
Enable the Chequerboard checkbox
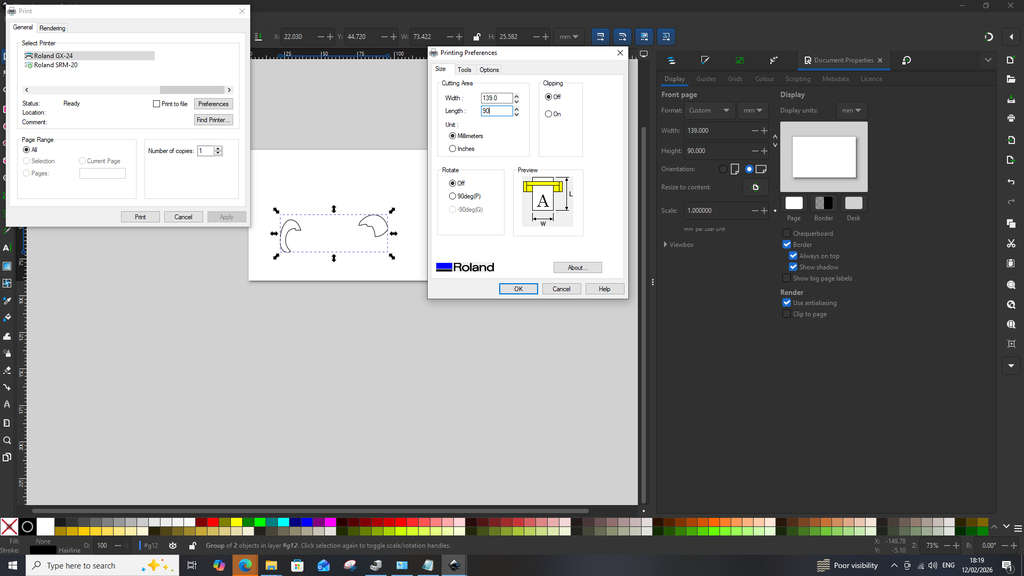pos(787,233)
